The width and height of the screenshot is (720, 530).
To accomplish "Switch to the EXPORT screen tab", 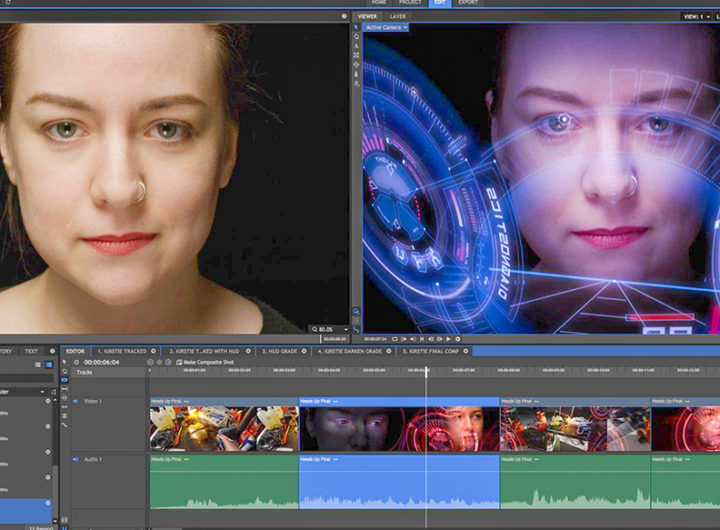I will tap(468, 2).
